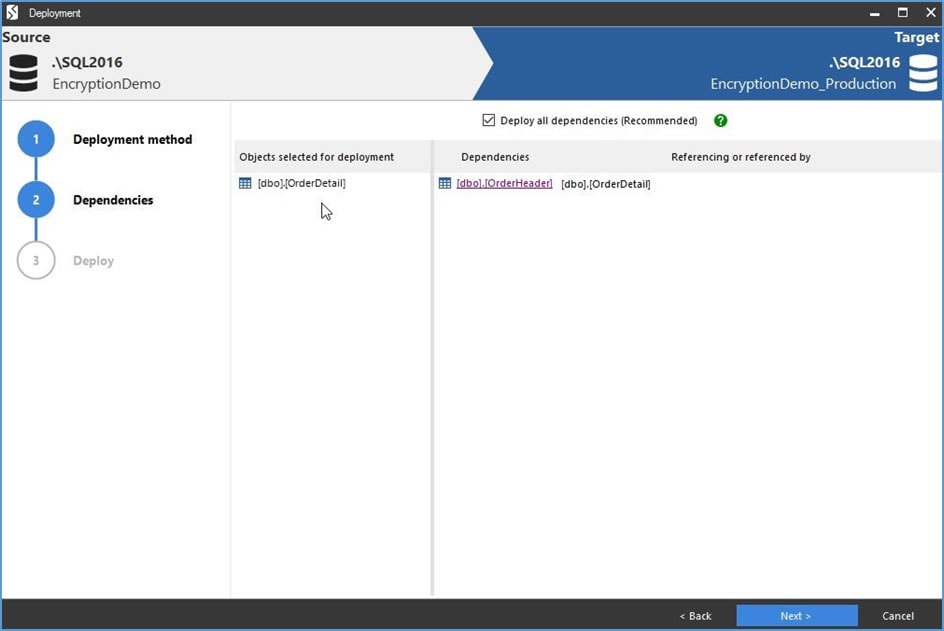Viewport: 944px width, 631px height.
Task: Click the app logo in the title bar
Action: 12,13
